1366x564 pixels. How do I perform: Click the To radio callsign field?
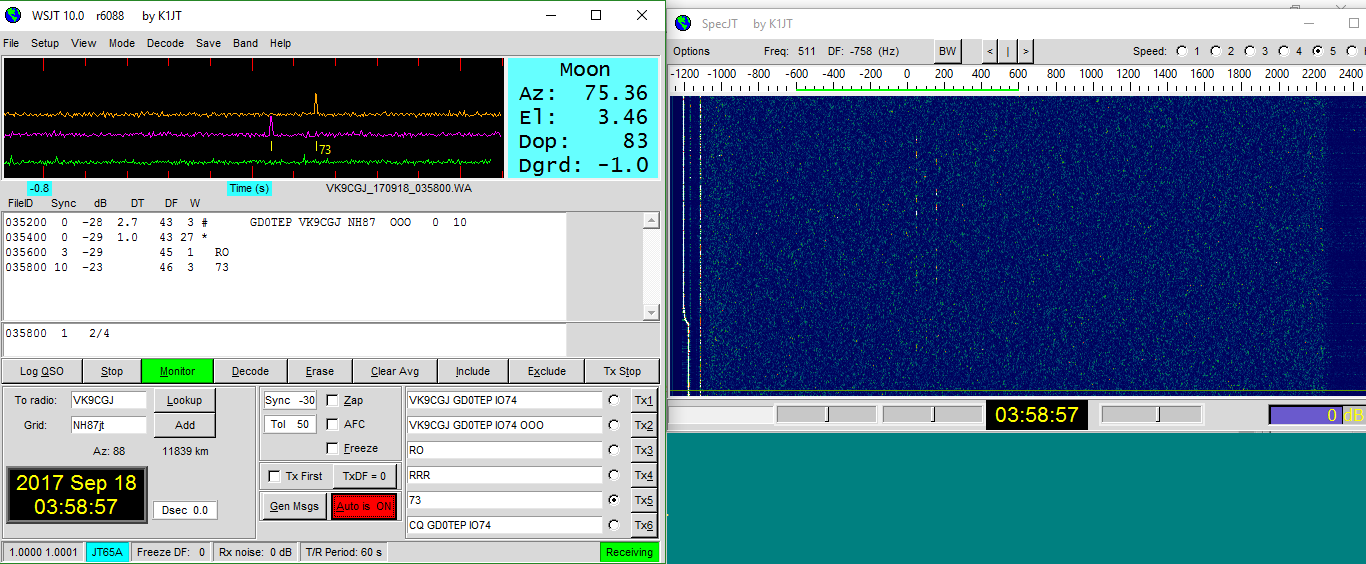tap(108, 400)
